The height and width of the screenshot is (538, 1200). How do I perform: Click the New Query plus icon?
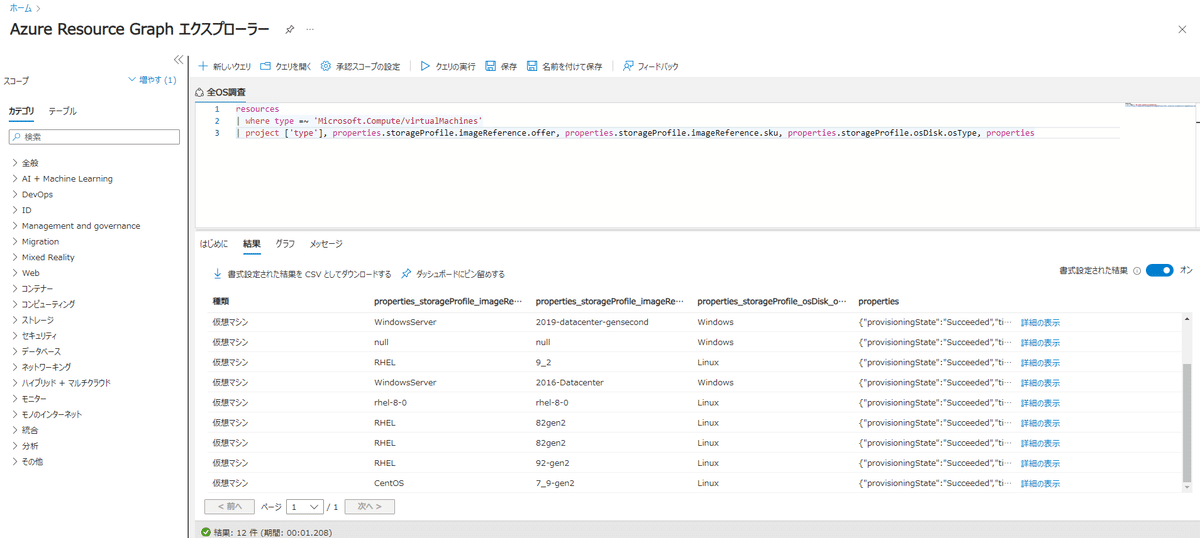pyautogui.click(x=203, y=66)
